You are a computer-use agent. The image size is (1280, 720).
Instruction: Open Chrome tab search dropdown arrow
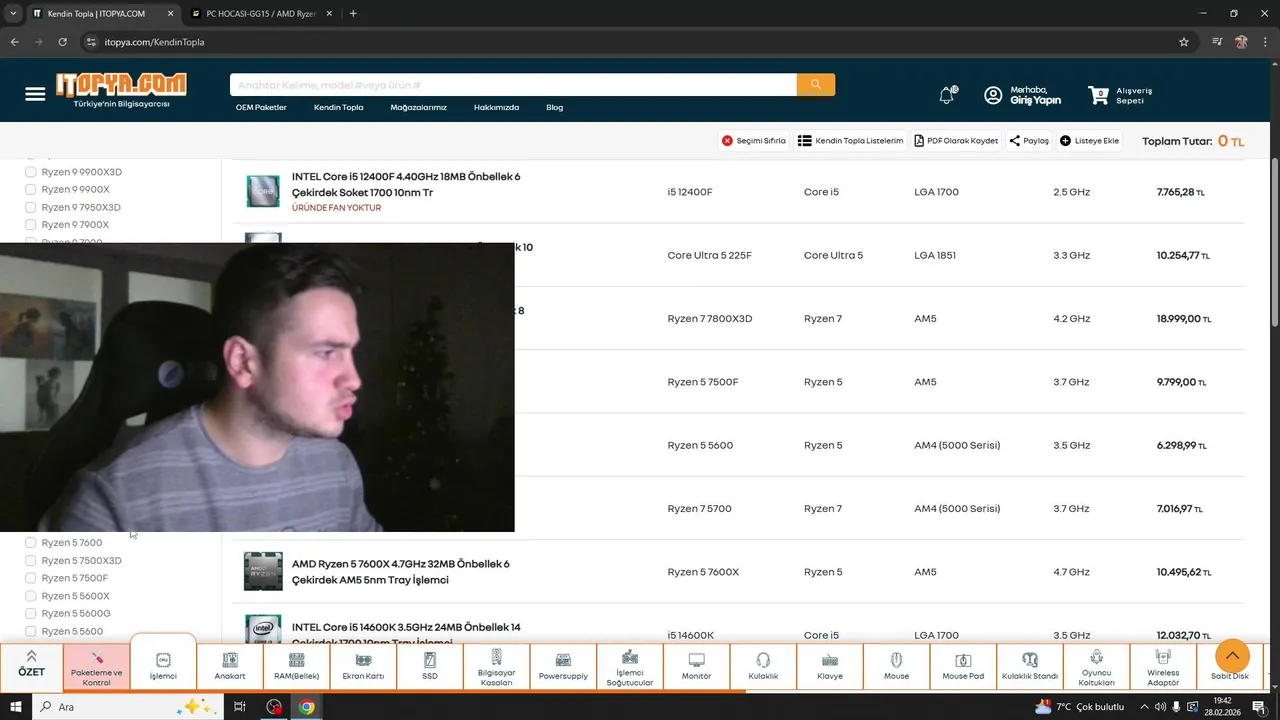click(12, 14)
